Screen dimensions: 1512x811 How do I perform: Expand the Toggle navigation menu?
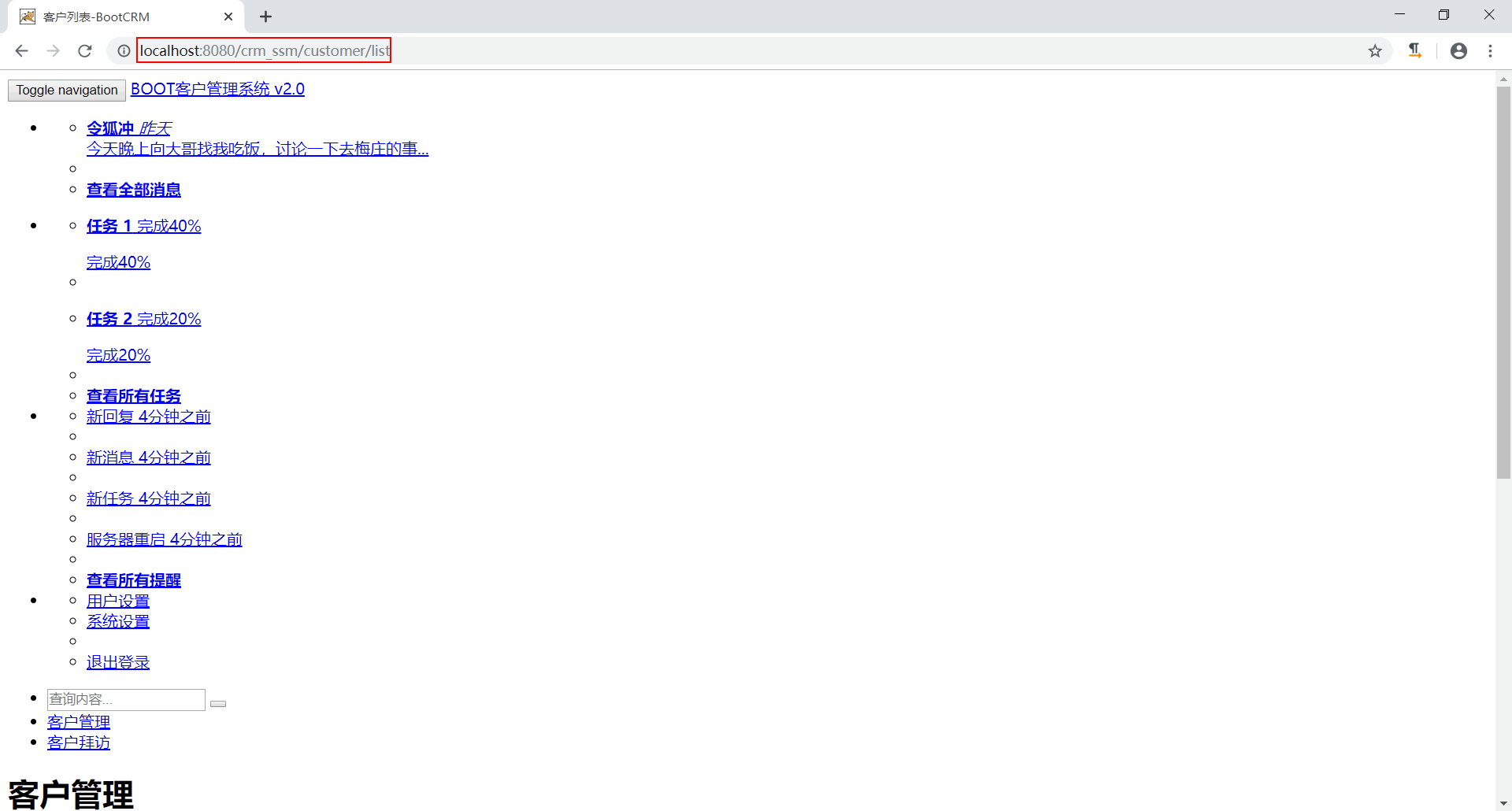click(x=66, y=90)
